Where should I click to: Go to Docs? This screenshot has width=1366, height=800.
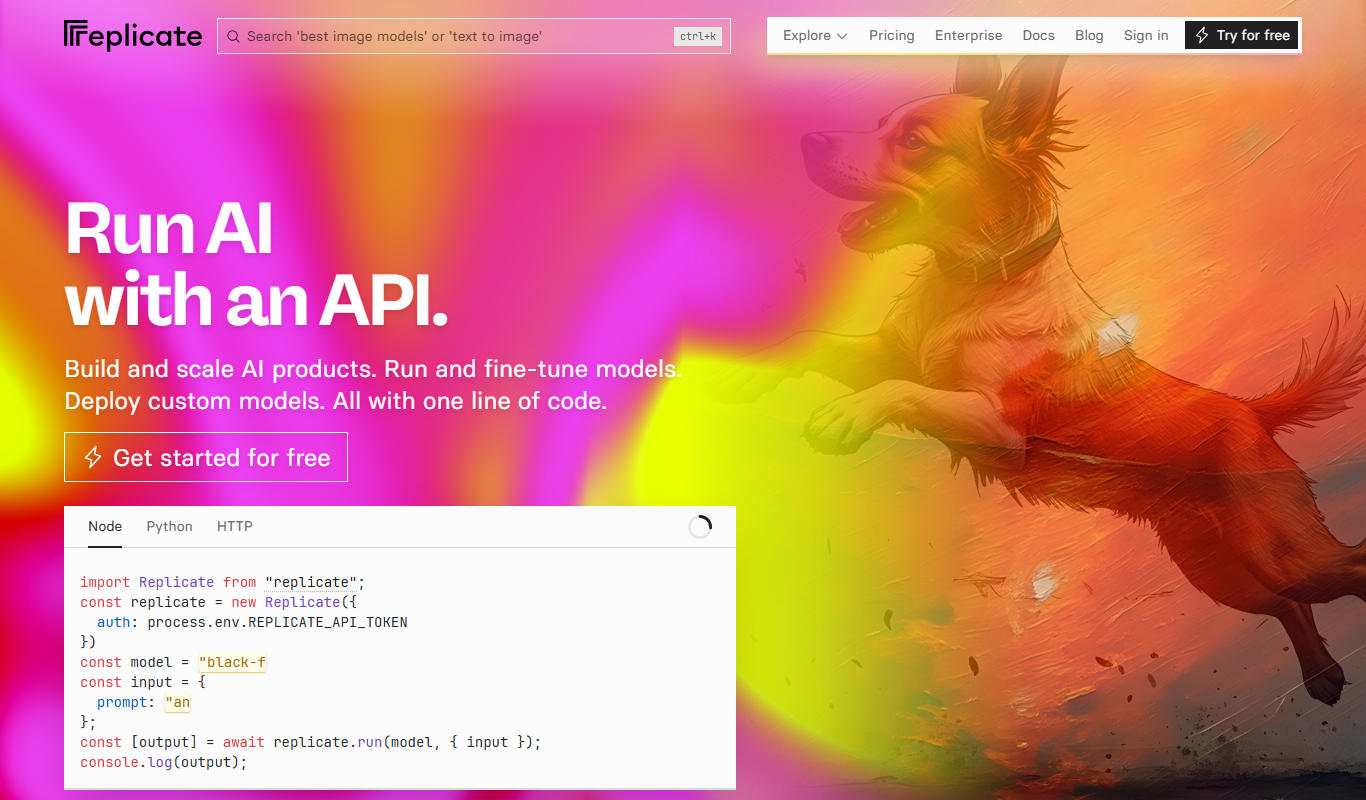click(x=1039, y=35)
